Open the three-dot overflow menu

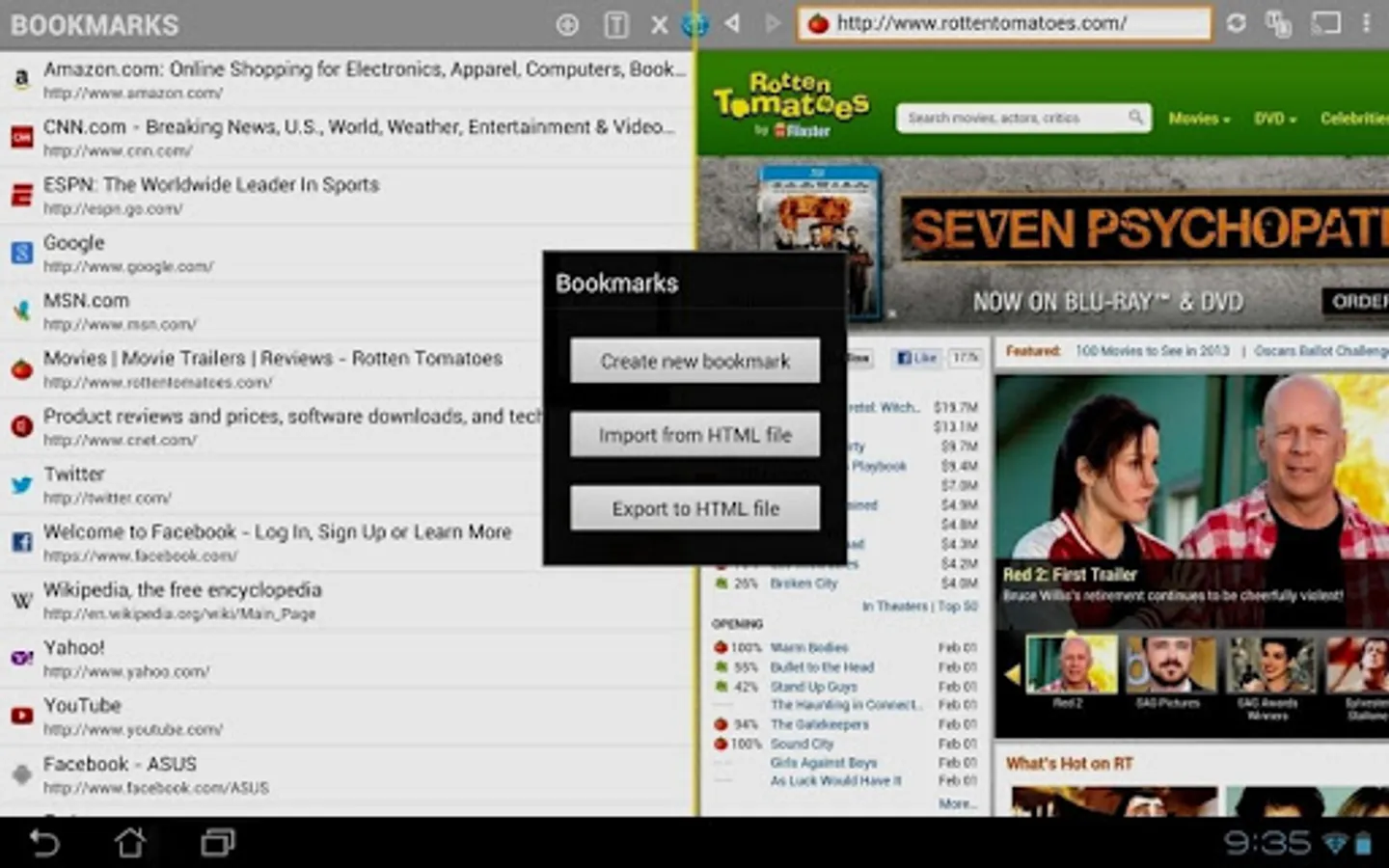[x=1367, y=22]
